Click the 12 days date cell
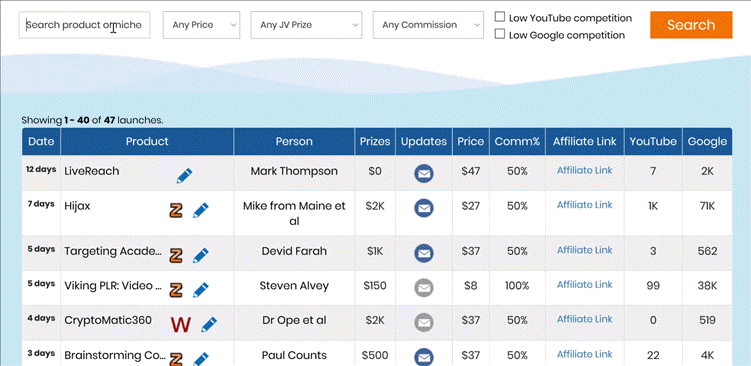The width and height of the screenshot is (751, 366). [x=41, y=170]
